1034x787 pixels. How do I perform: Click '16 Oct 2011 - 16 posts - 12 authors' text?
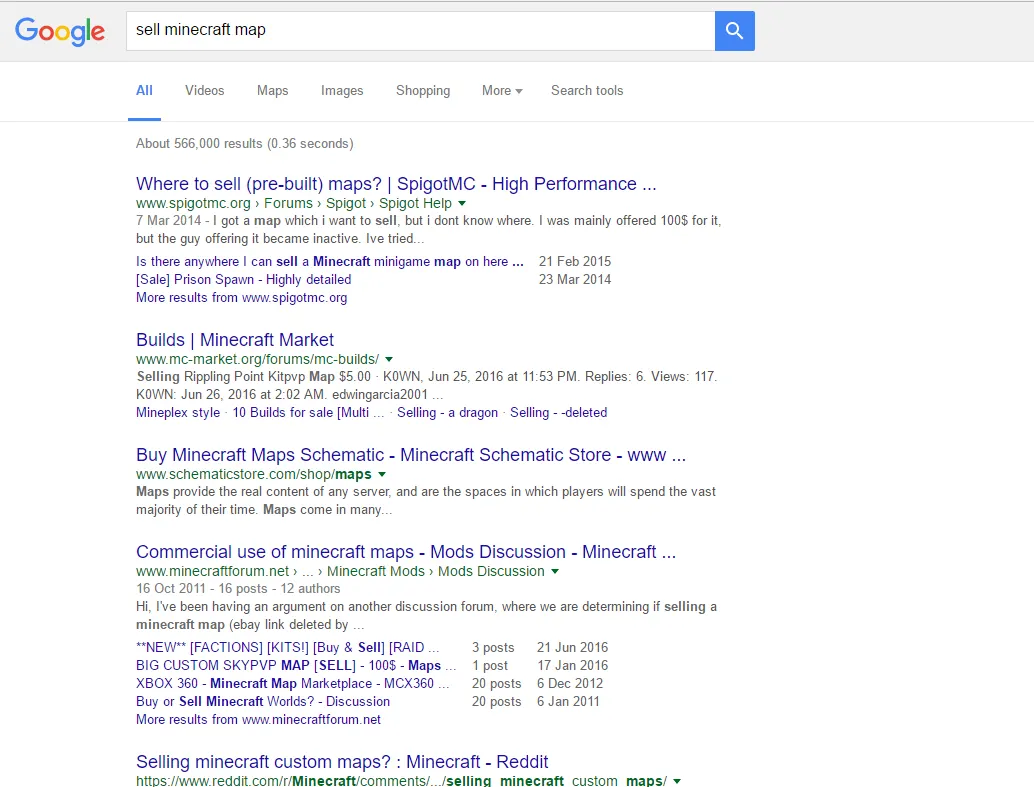pos(238,588)
